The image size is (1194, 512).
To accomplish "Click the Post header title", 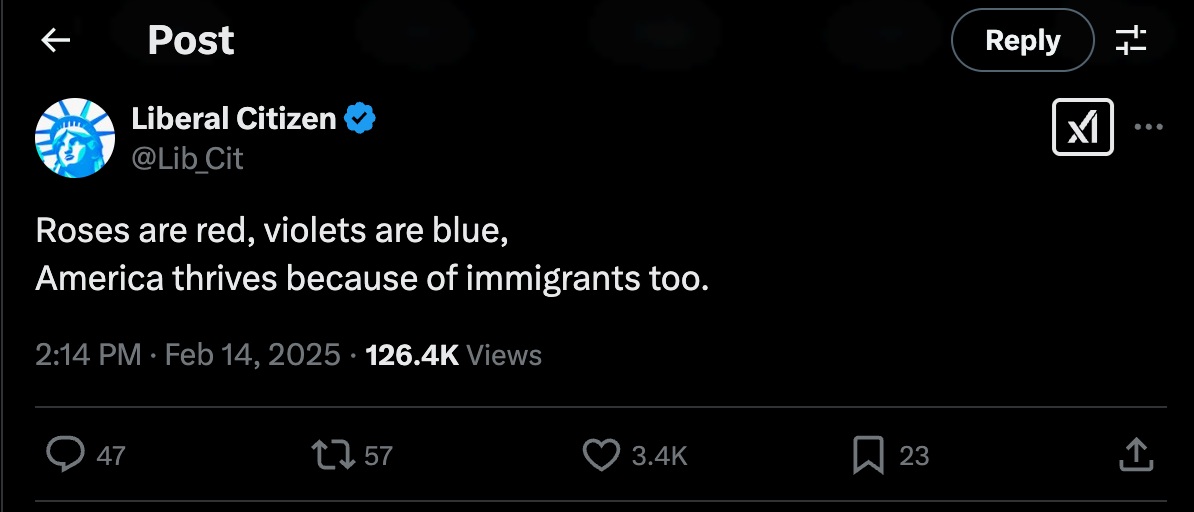I will 191,40.
